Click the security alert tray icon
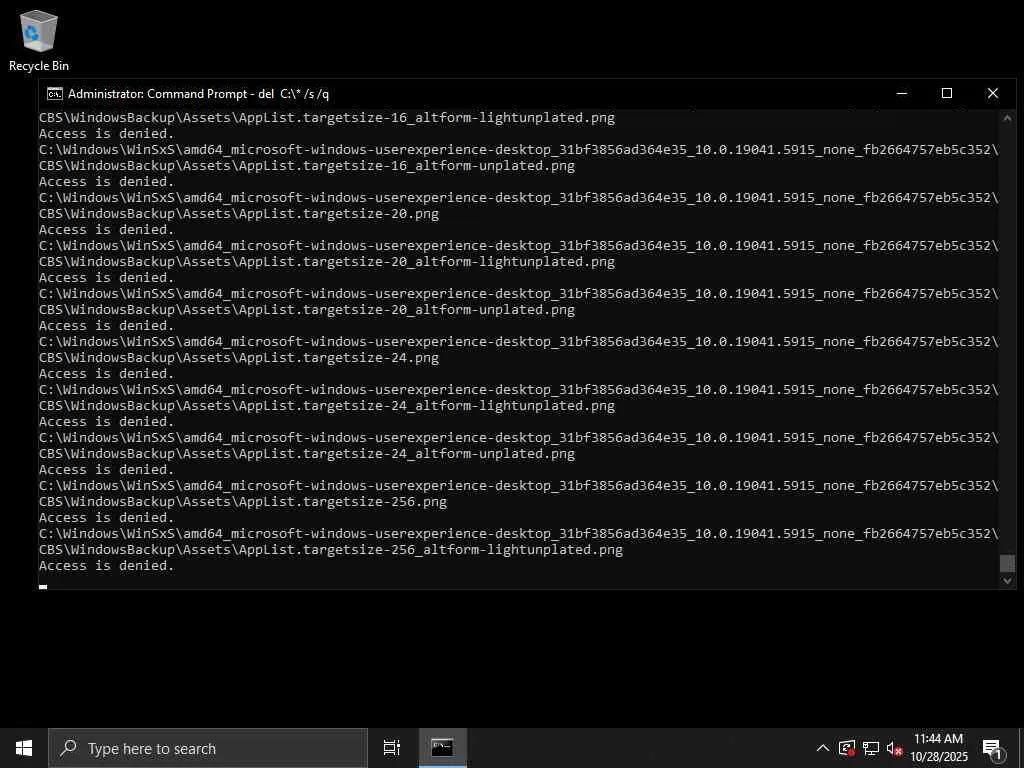The height and width of the screenshot is (768, 1024). click(x=846, y=748)
